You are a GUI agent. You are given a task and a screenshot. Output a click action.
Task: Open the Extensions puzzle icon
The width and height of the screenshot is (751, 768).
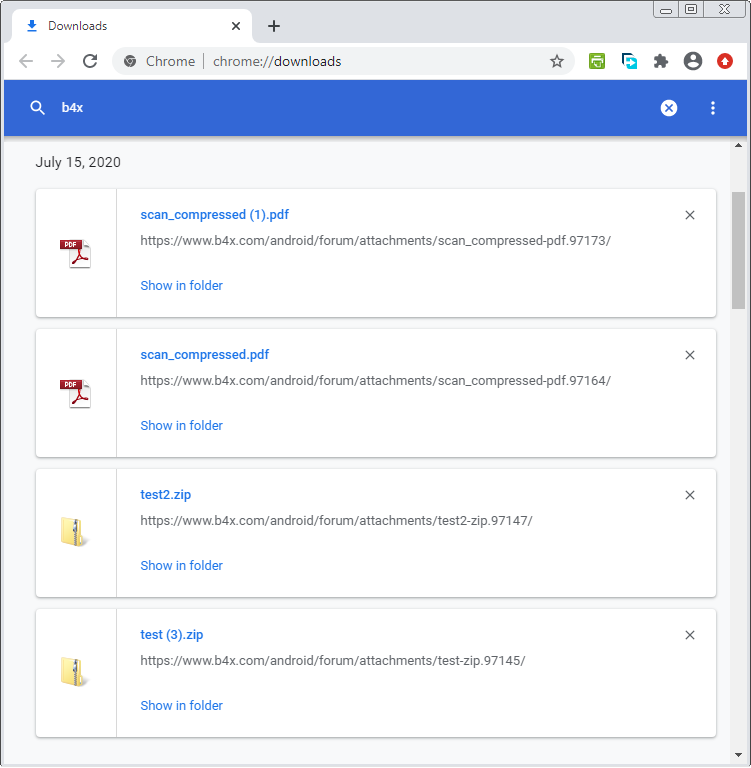click(x=661, y=61)
